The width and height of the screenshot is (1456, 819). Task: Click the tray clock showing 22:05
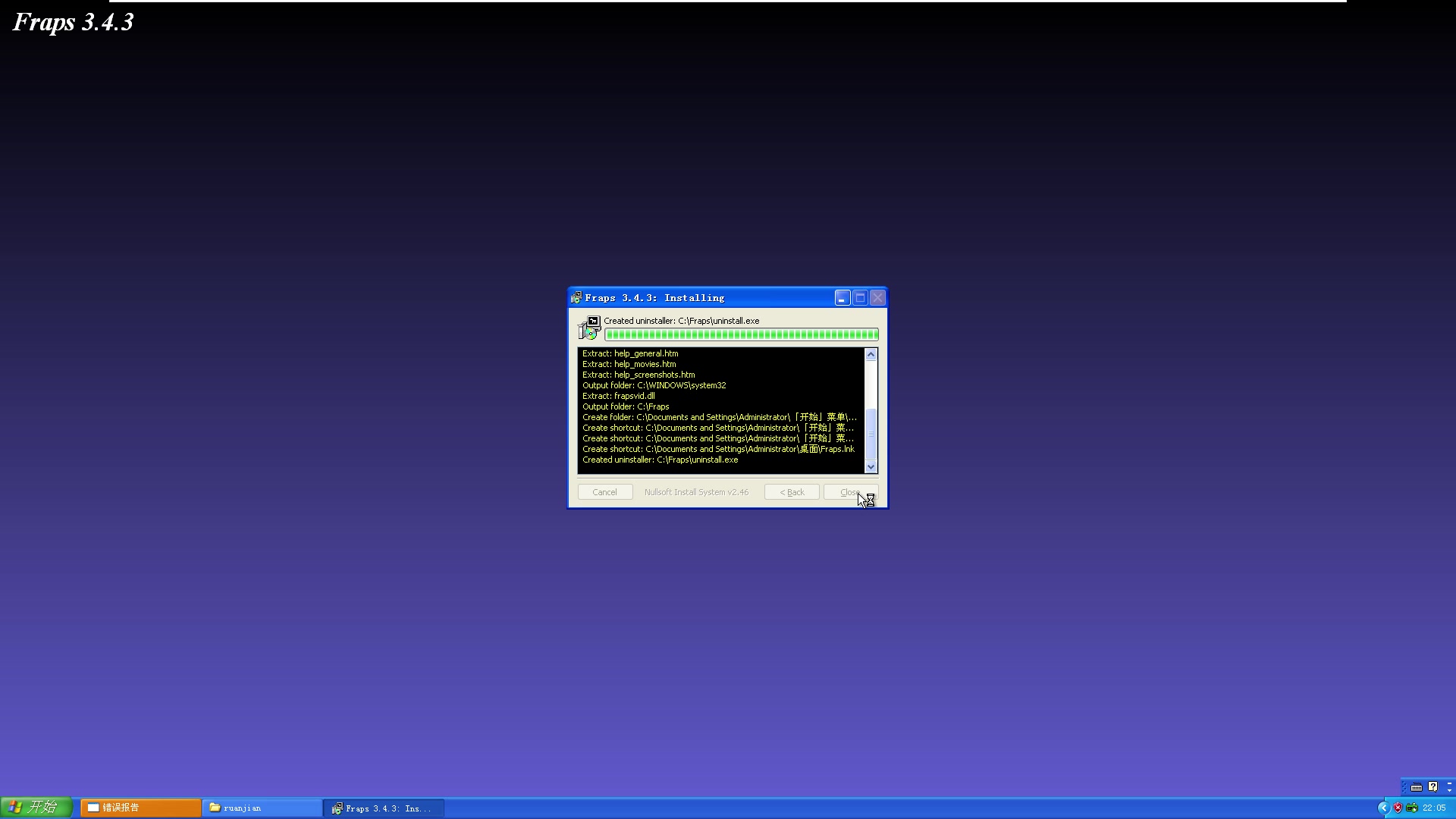tap(1434, 808)
